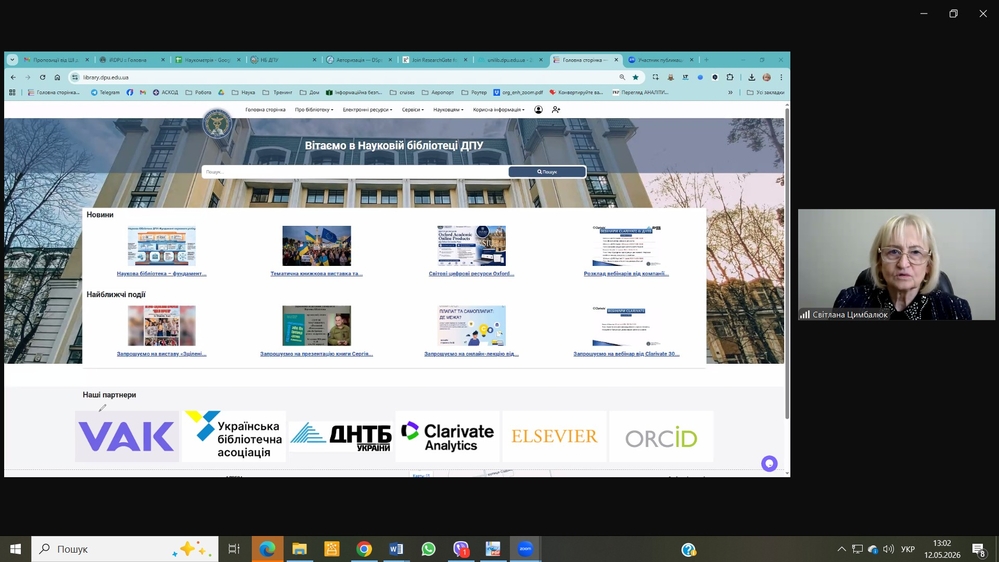Open the Світові цифрові ресурси Oxford link
Viewport: 999px width, 562px height.
pos(471,273)
